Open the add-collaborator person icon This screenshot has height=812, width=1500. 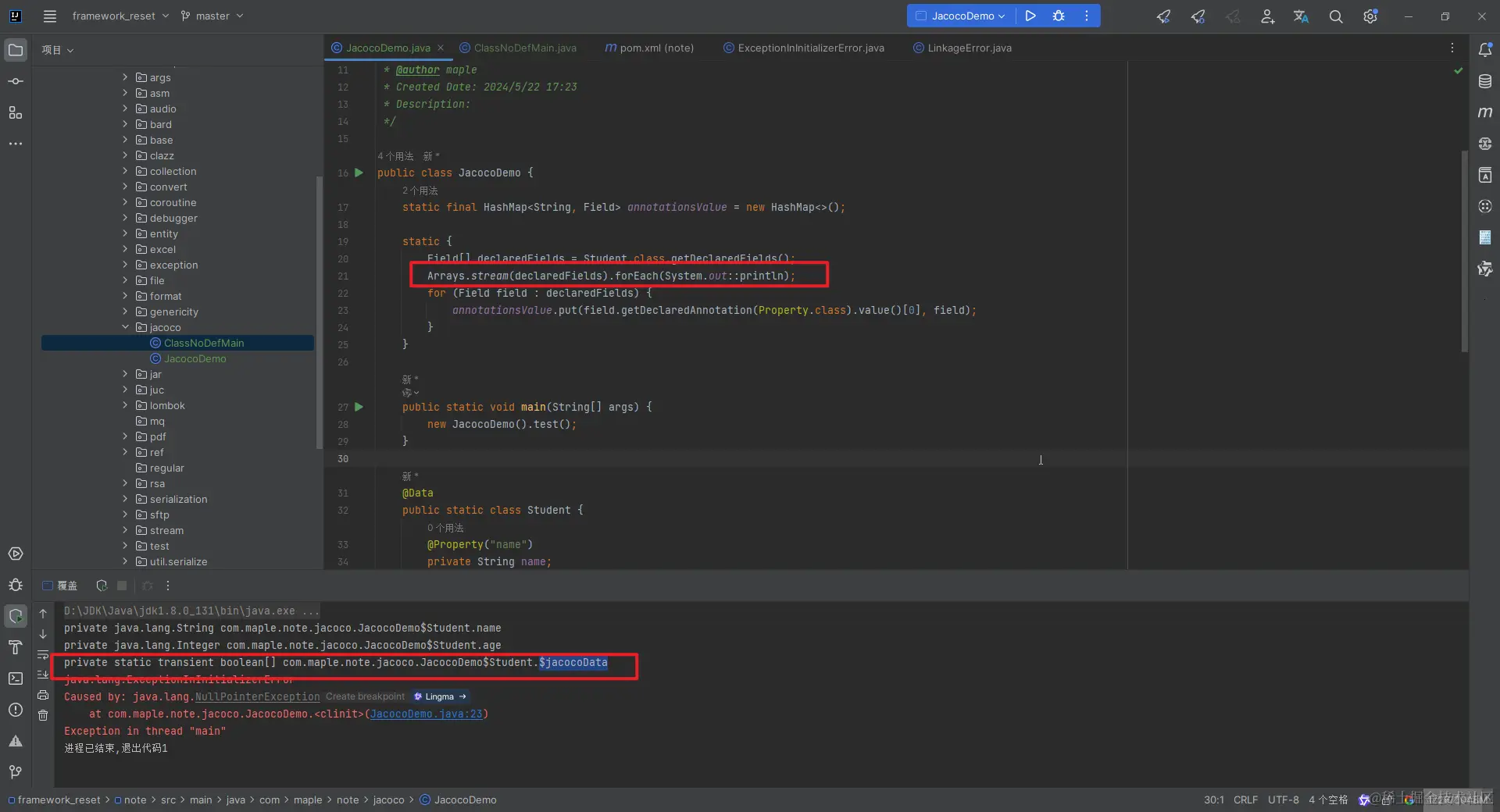point(1267,16)
